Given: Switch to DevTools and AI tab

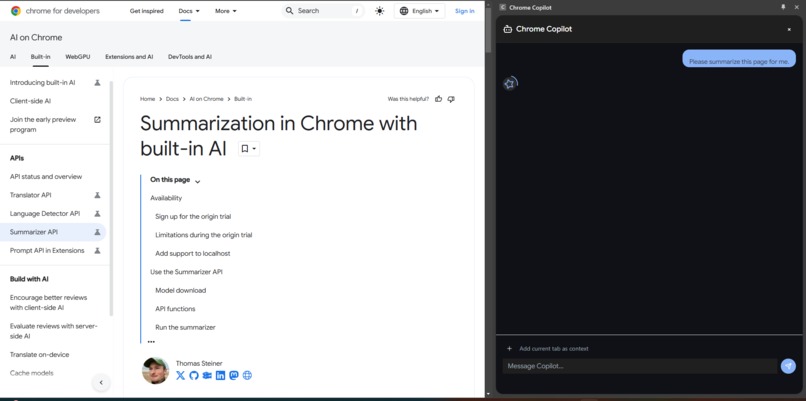Looking at the screenshot, I should (x=190, y=57).
